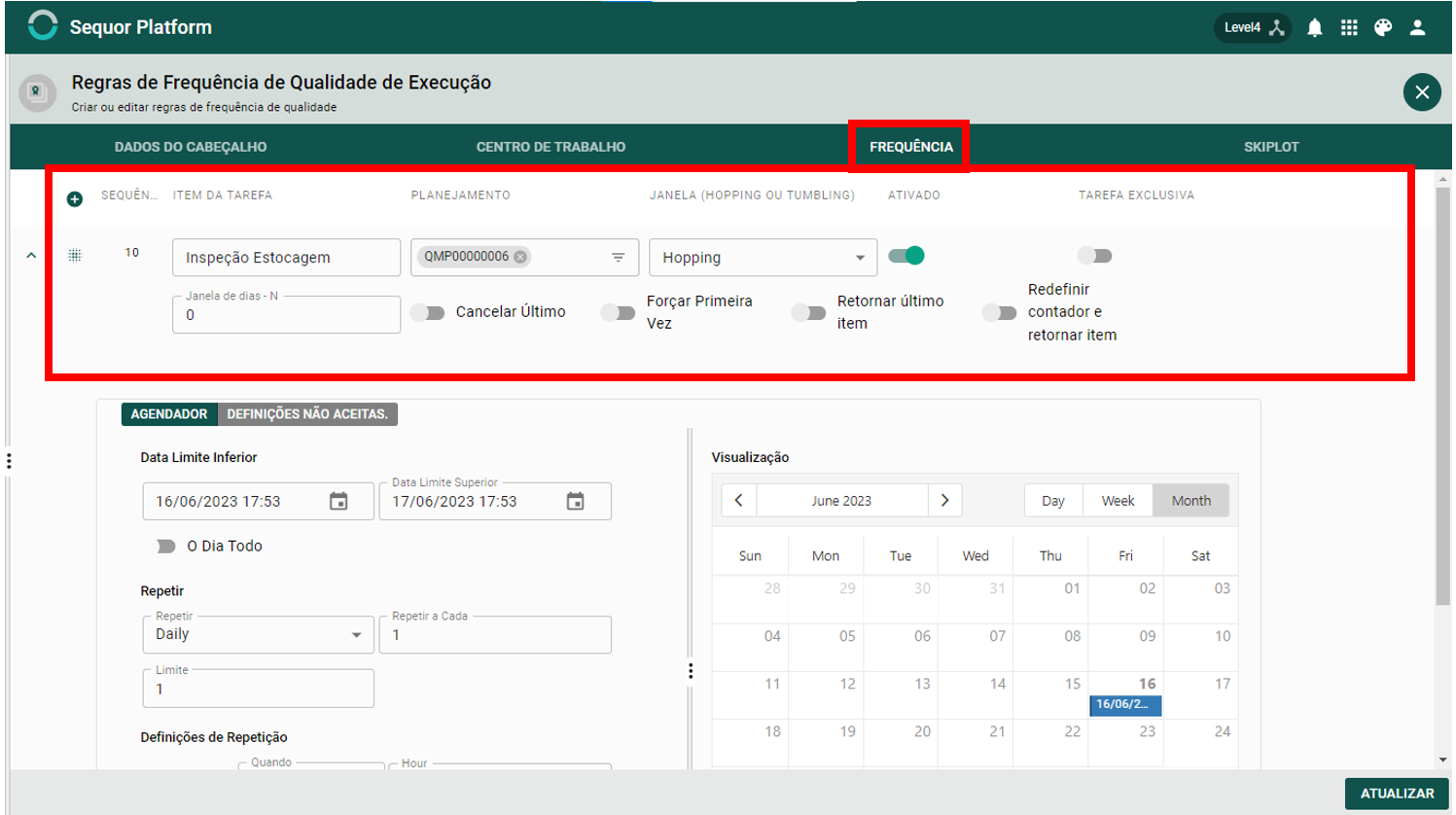Go to previous month in calendar
This screenshot has width=1456, height=815.
[739, 501]
